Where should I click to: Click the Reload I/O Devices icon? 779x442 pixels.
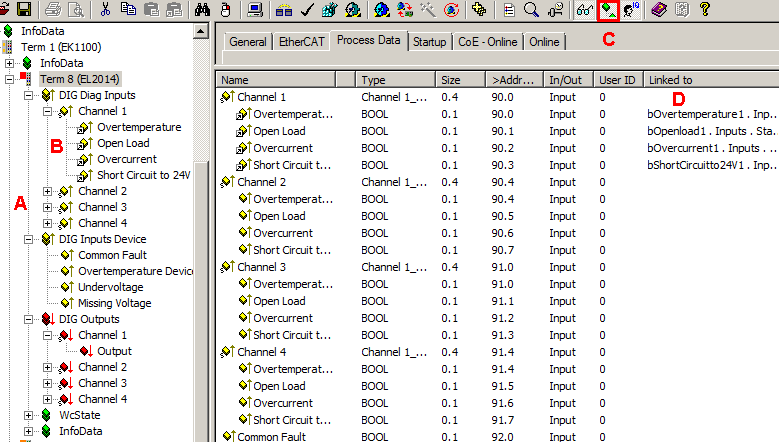point(405,9)
